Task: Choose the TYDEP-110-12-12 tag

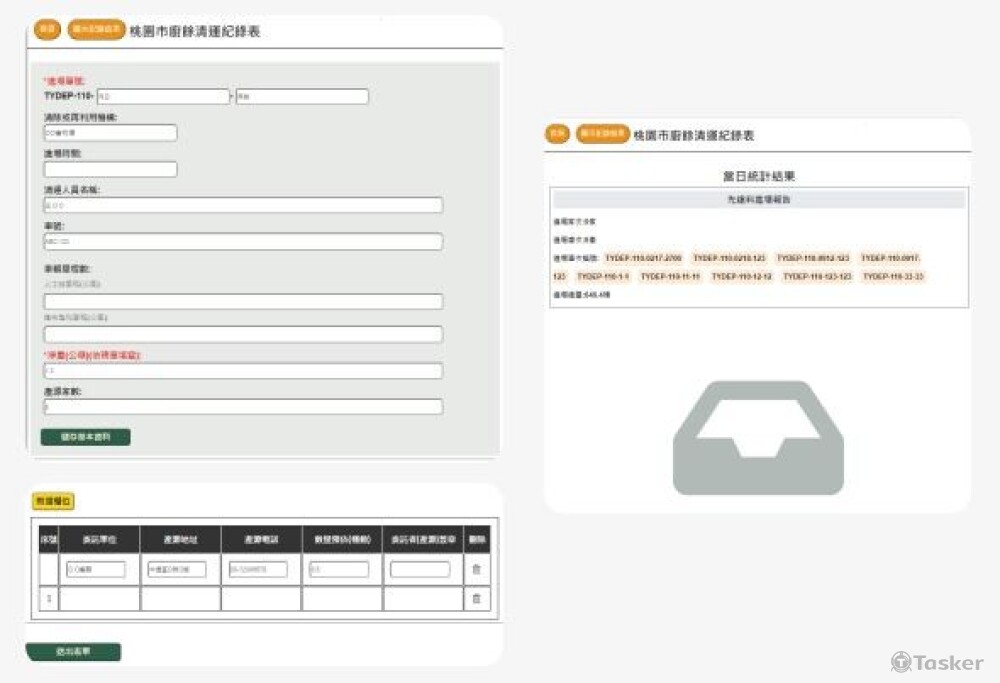Action: 741,276
